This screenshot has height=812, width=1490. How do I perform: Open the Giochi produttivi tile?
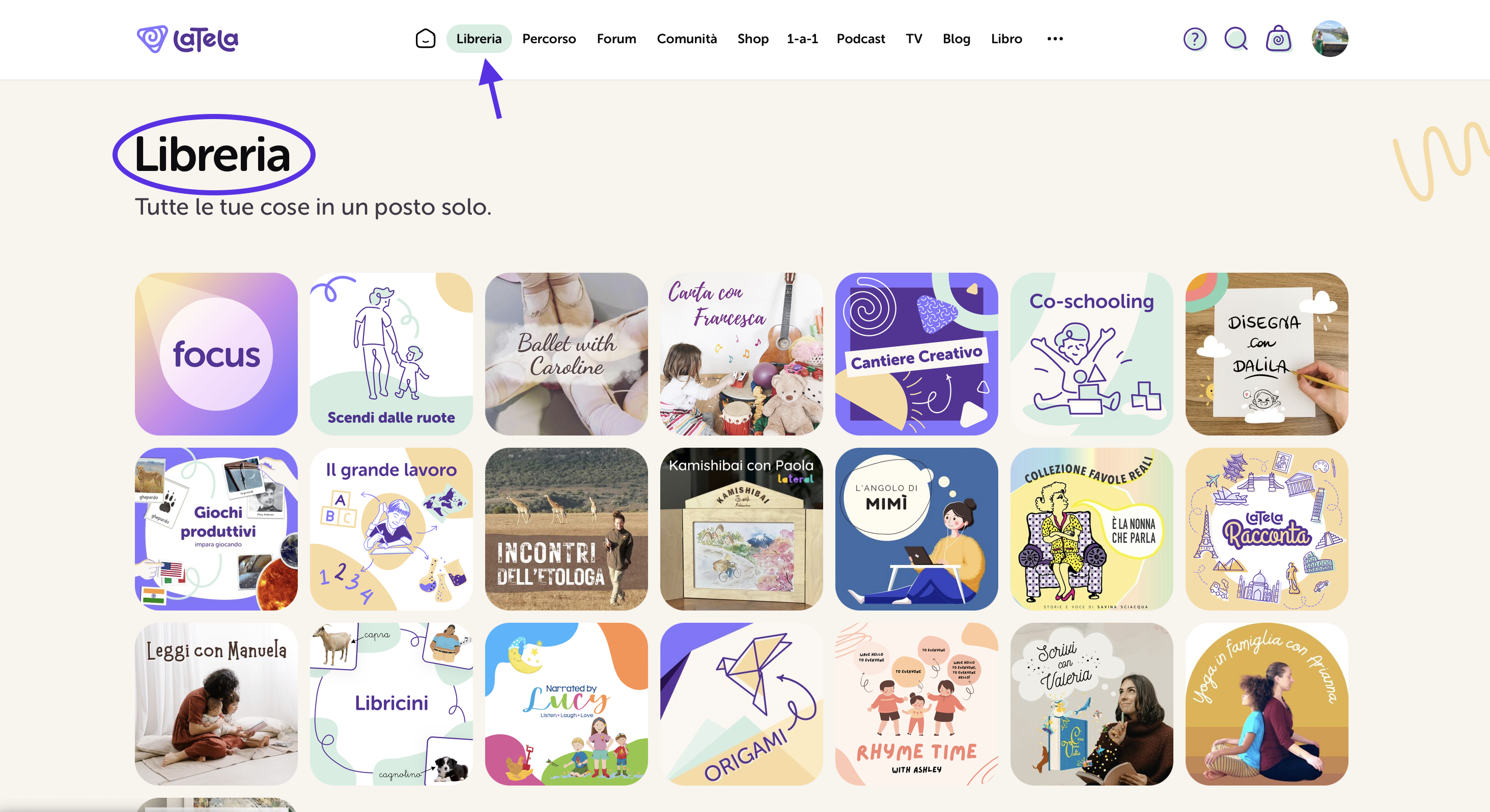[x=216, y=529]
